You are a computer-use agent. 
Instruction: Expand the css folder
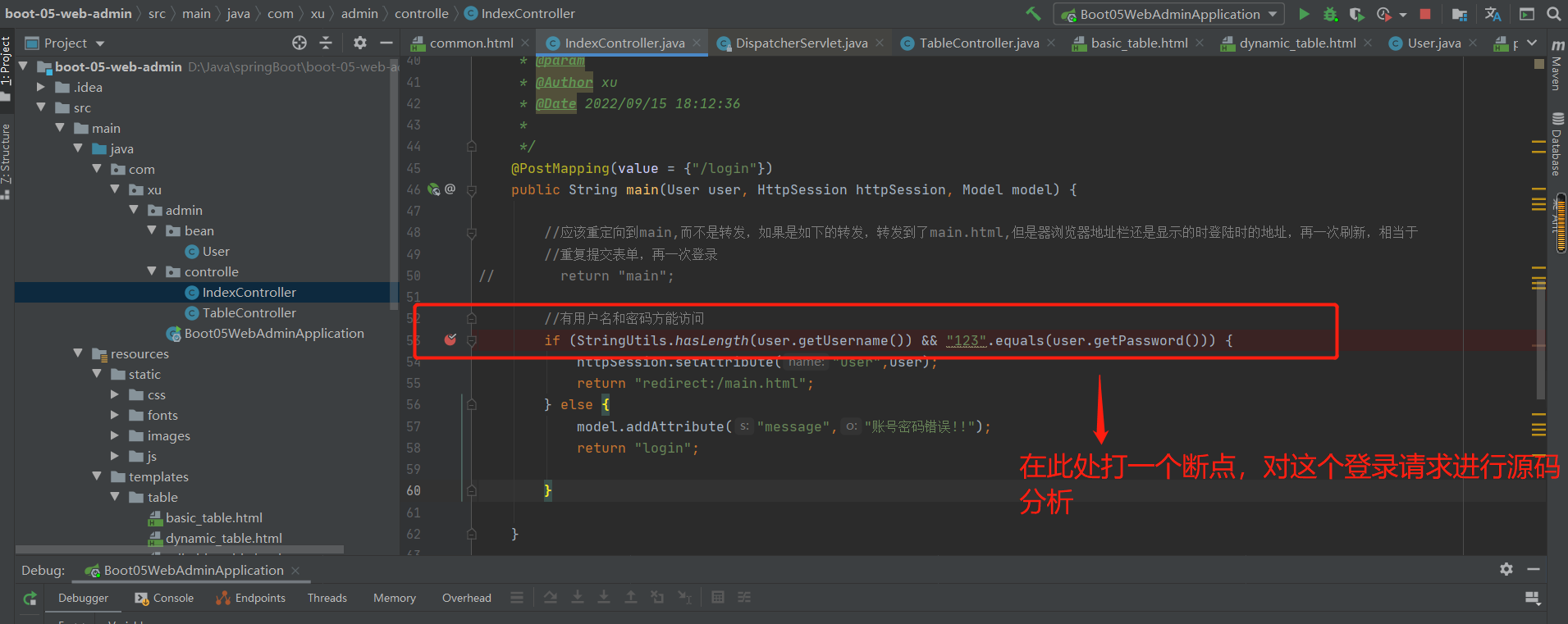(x=115, y=394)
